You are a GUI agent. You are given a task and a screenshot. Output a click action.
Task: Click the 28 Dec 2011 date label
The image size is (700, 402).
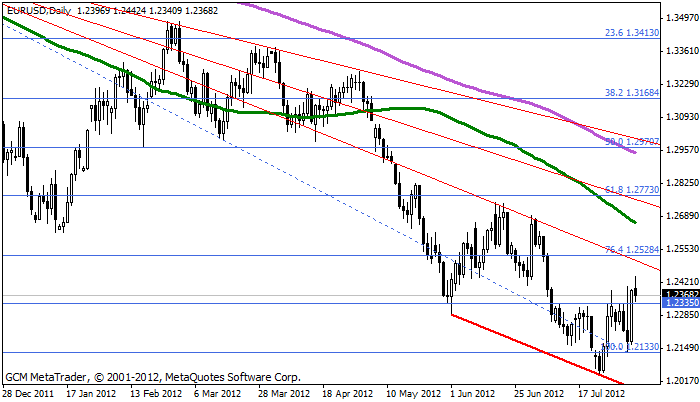tap(29, 394)
